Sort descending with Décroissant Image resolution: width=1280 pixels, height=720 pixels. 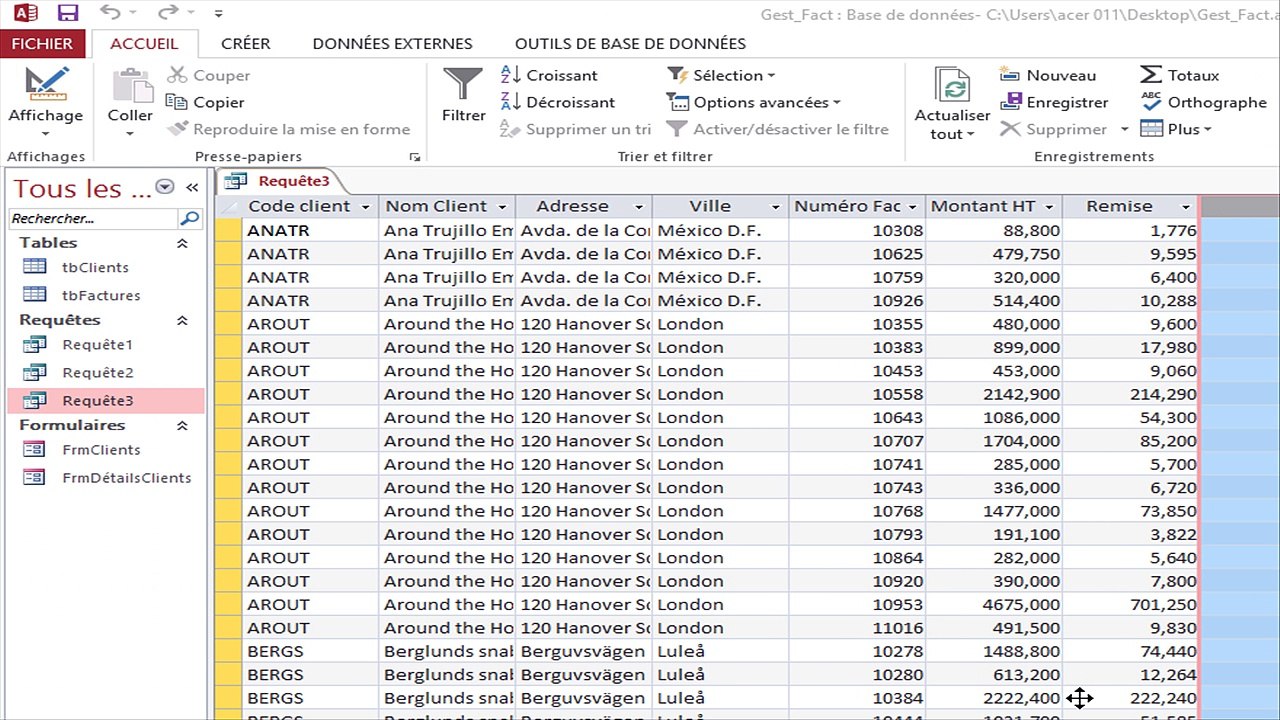tap(557, 102)
